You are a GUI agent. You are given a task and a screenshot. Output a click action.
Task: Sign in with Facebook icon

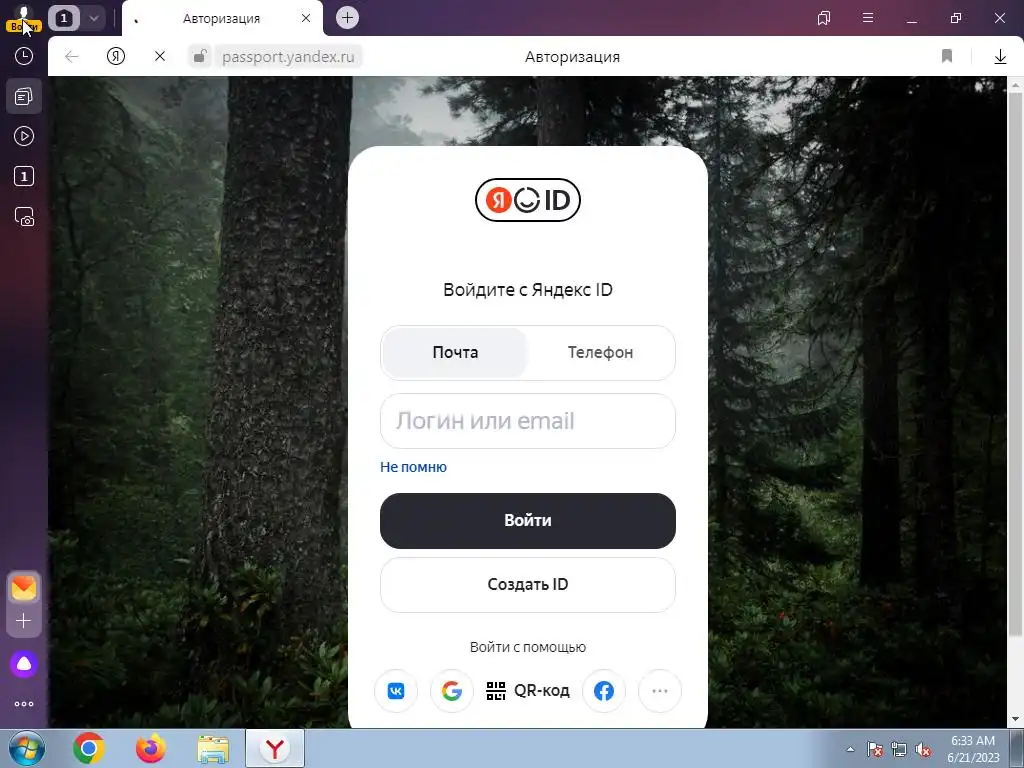click(x=603, y=690)
